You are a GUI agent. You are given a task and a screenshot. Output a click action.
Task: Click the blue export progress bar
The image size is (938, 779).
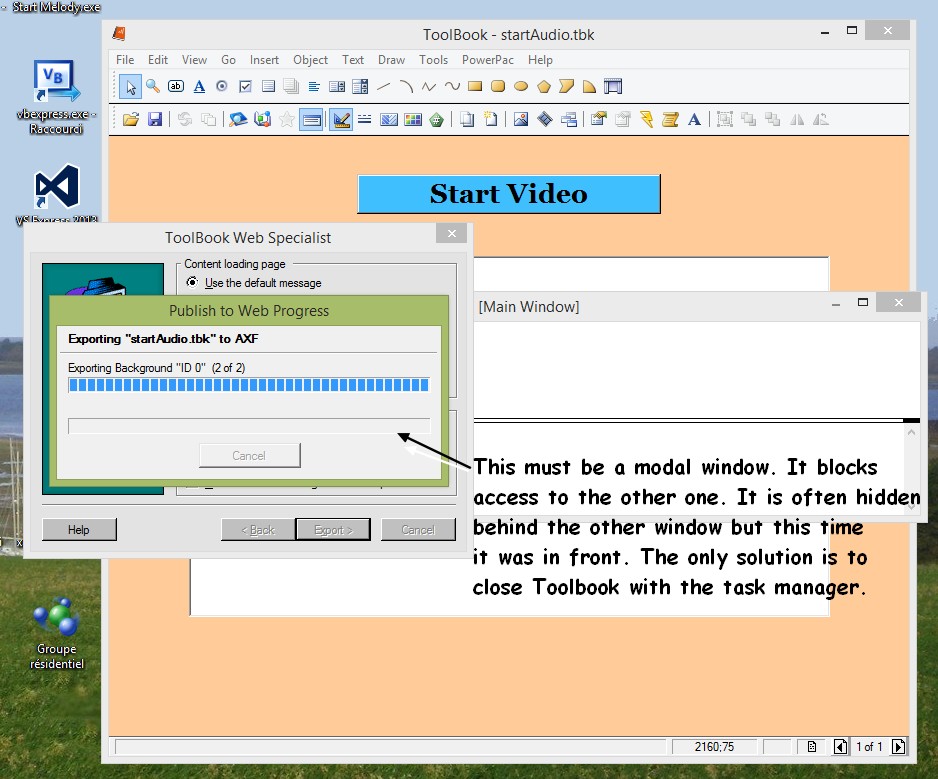click(249, 385)
